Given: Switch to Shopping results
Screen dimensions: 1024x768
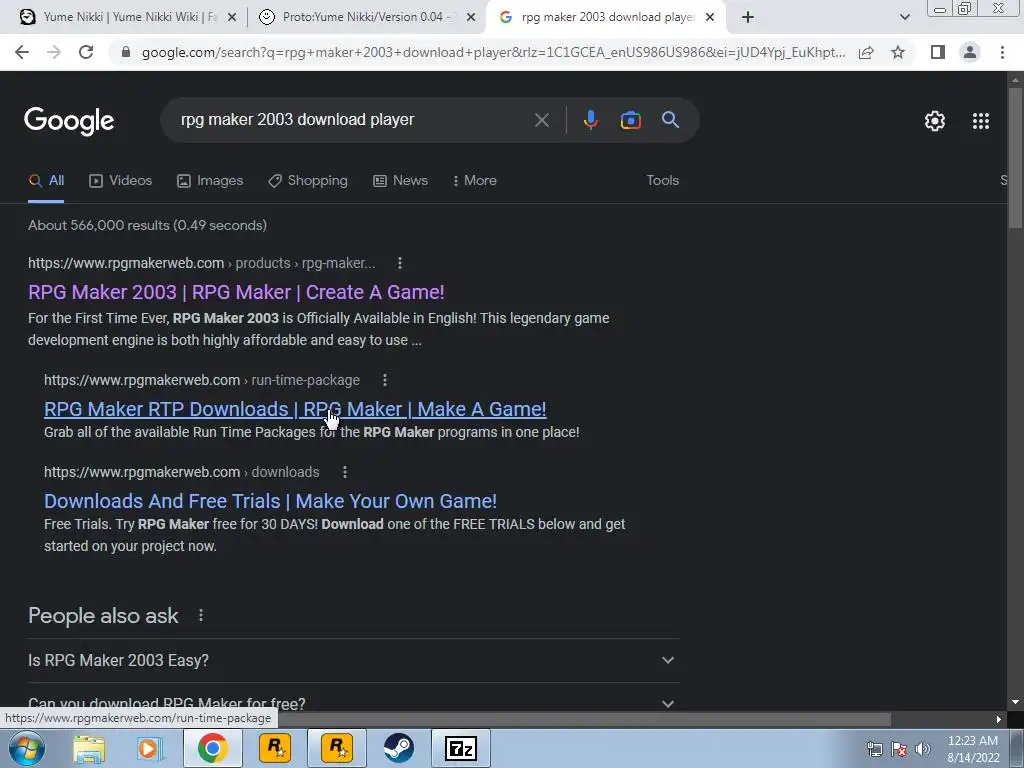Looking at the screenshot, I should 308,180.
